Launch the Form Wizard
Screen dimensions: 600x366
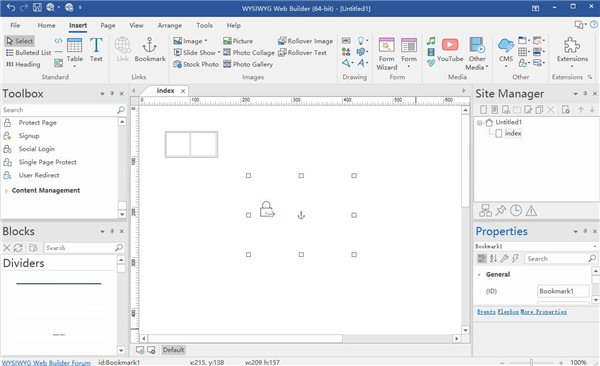pos(386,54)
